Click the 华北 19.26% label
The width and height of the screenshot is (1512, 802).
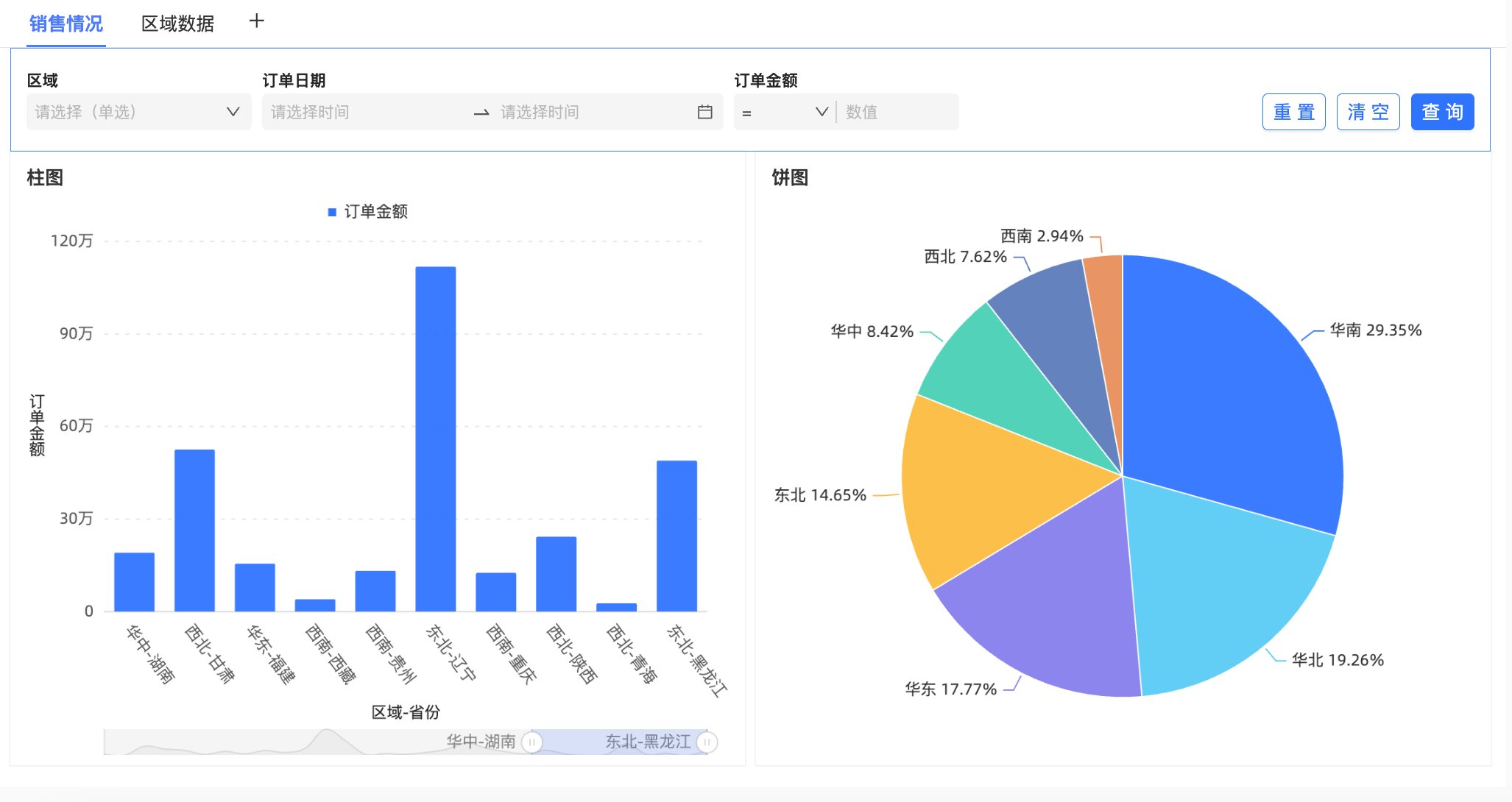(x=1338, y=660)
